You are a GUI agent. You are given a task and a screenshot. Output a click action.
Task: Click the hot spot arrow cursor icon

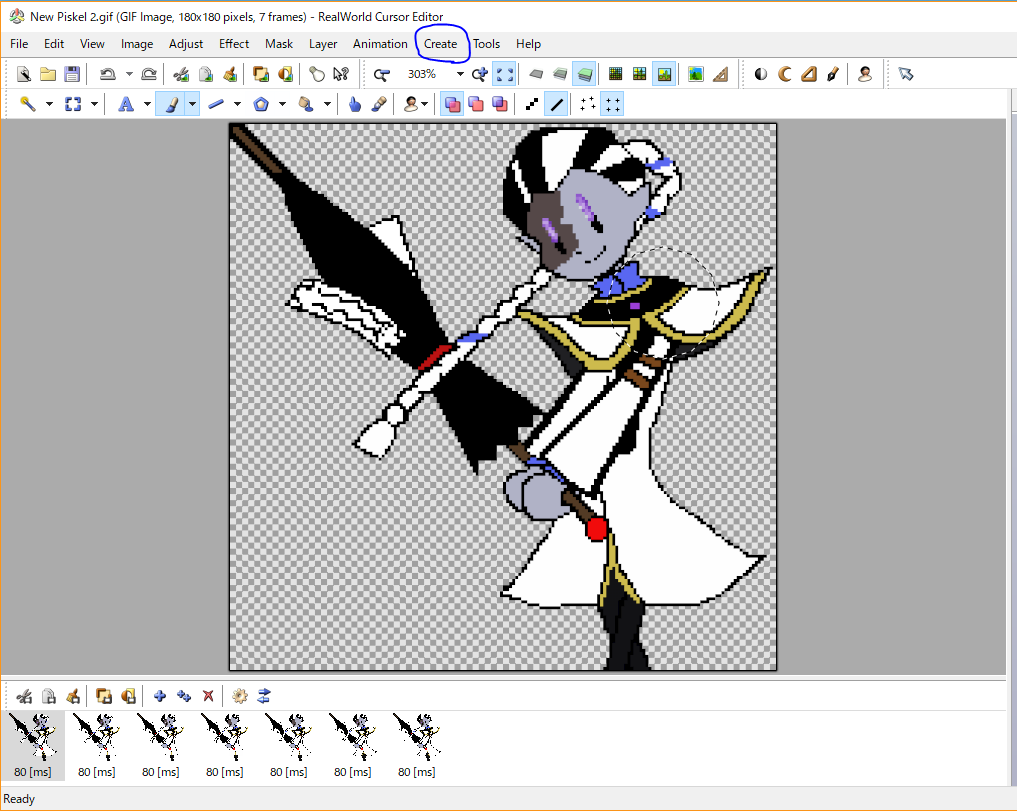905,74
